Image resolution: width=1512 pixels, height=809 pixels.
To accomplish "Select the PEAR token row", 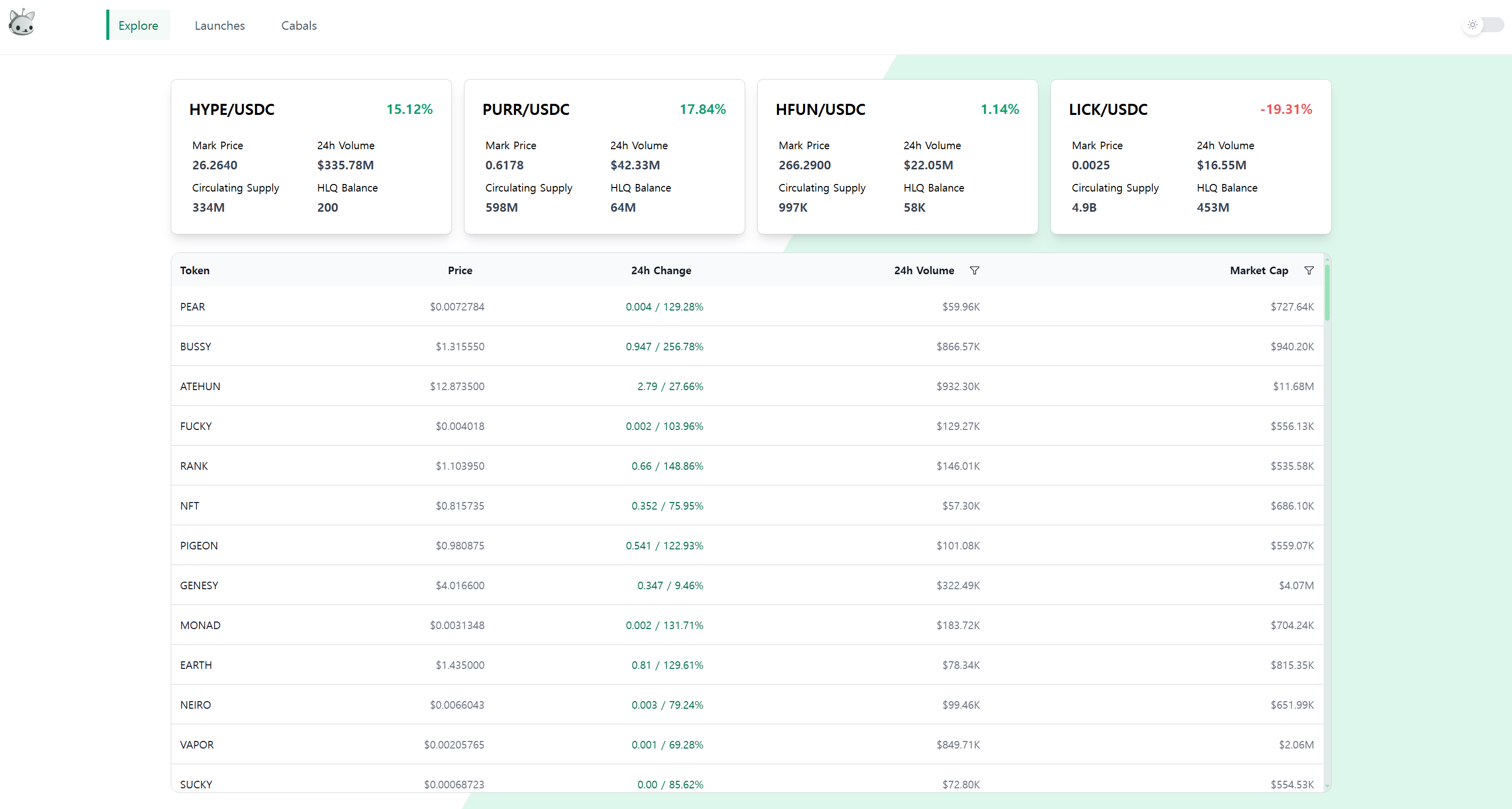I will 747,307.
